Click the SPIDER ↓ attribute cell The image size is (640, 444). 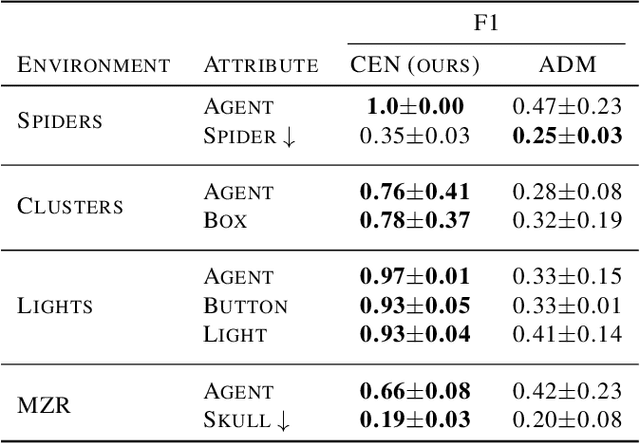click(x=250, y=138)
